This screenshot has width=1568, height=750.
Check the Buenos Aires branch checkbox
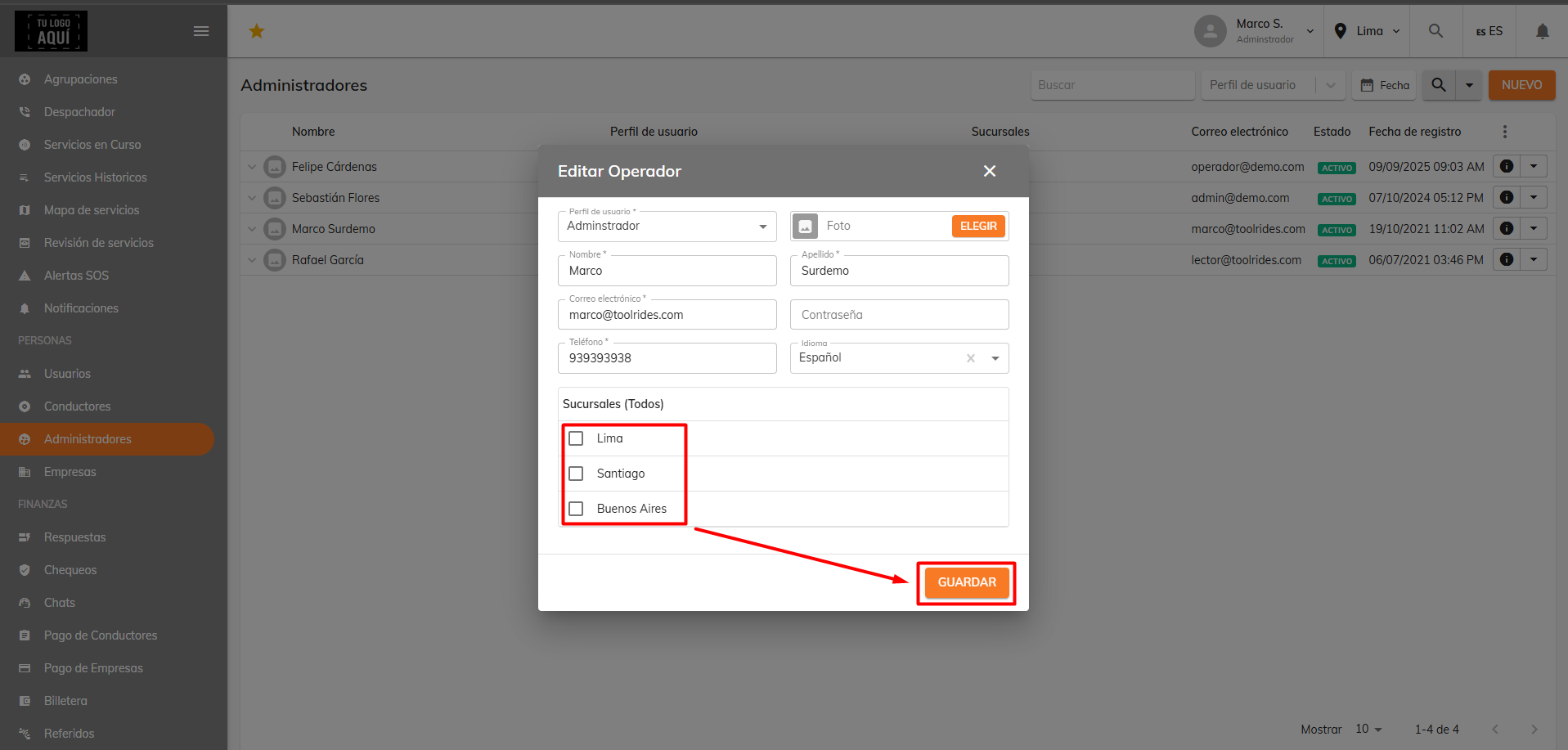click(x=576, y=509)
